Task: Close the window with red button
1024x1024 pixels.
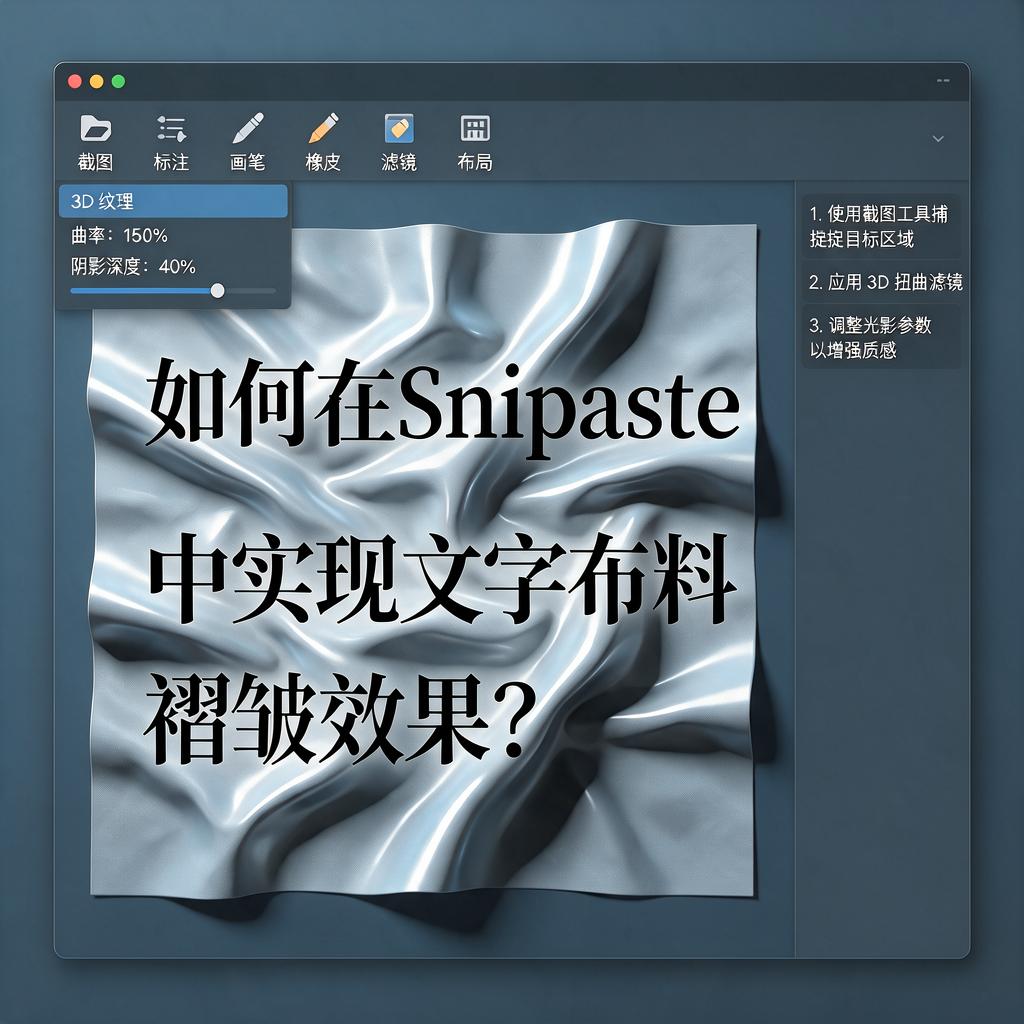Action: coord(74,81)
